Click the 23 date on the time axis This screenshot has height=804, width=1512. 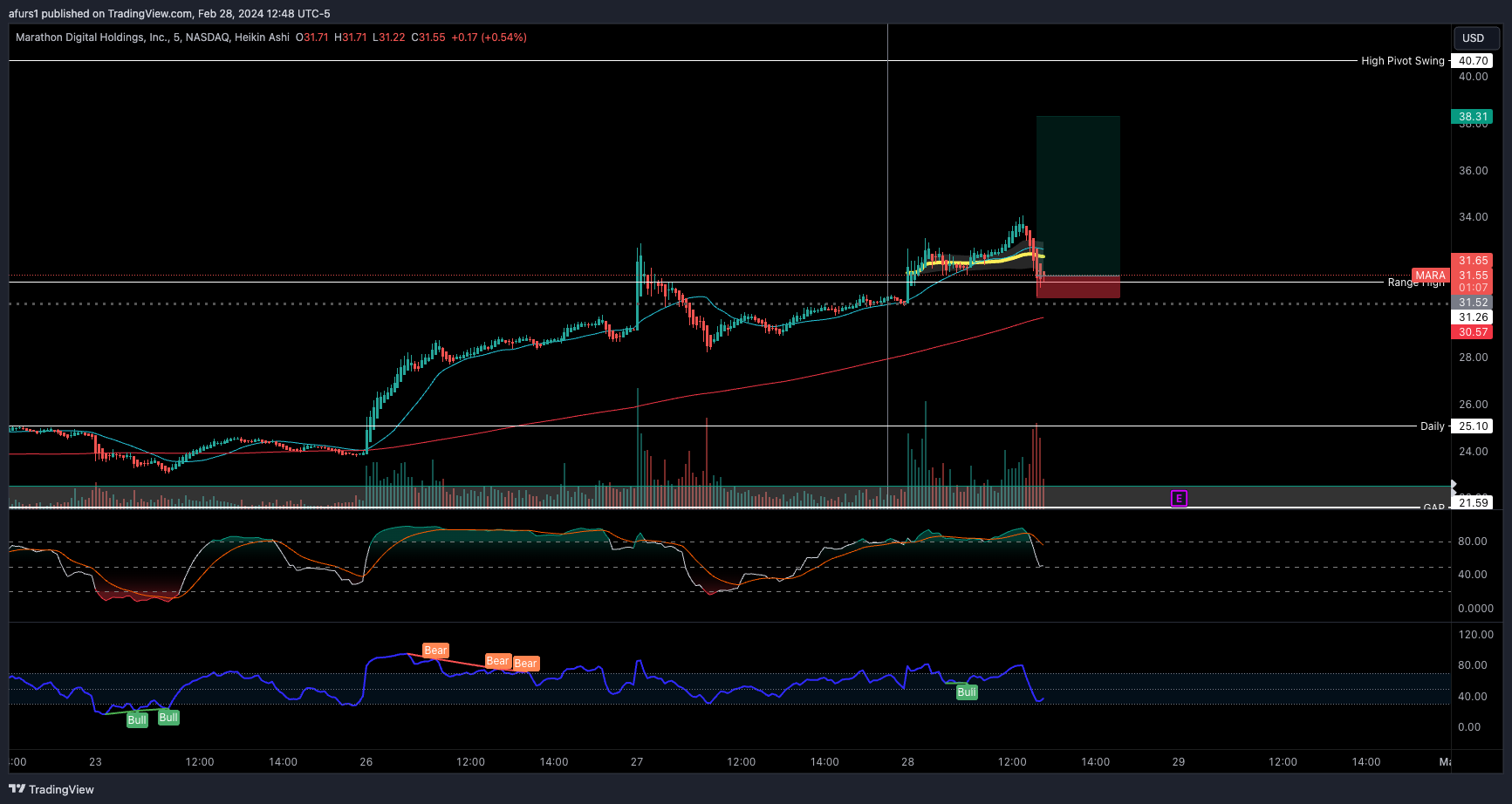[x=95, y=762]
